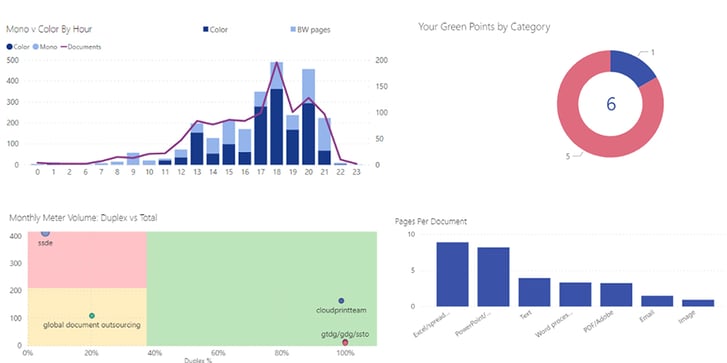The width and height of the screenshot is (727, 363).
Task: Click Monthly Meter Volume chart title
Action: click(83, 217)
